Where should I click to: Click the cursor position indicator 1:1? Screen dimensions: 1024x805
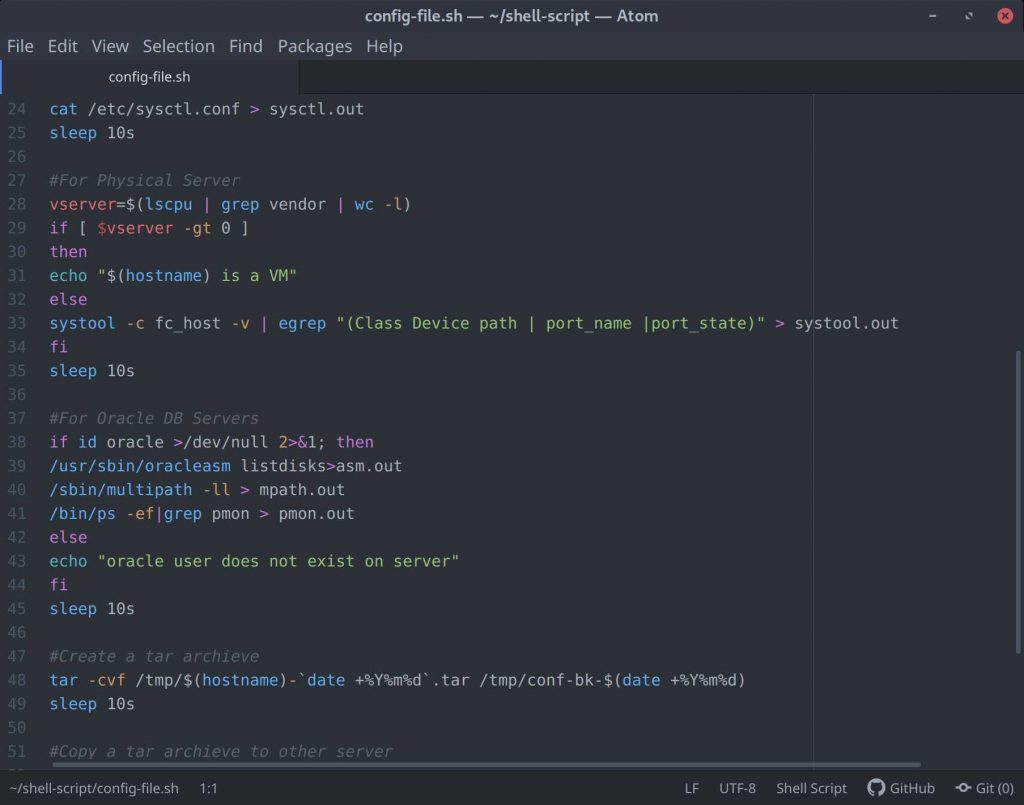[x=208, y=788]
